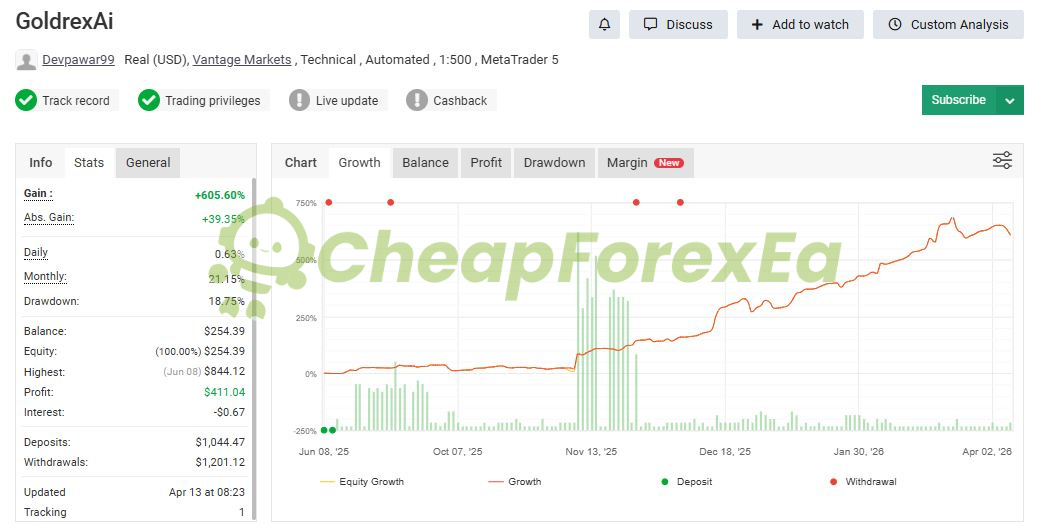Toggle Growth legend series
This screenshot has height=529, width=1050.
[515, 481]
